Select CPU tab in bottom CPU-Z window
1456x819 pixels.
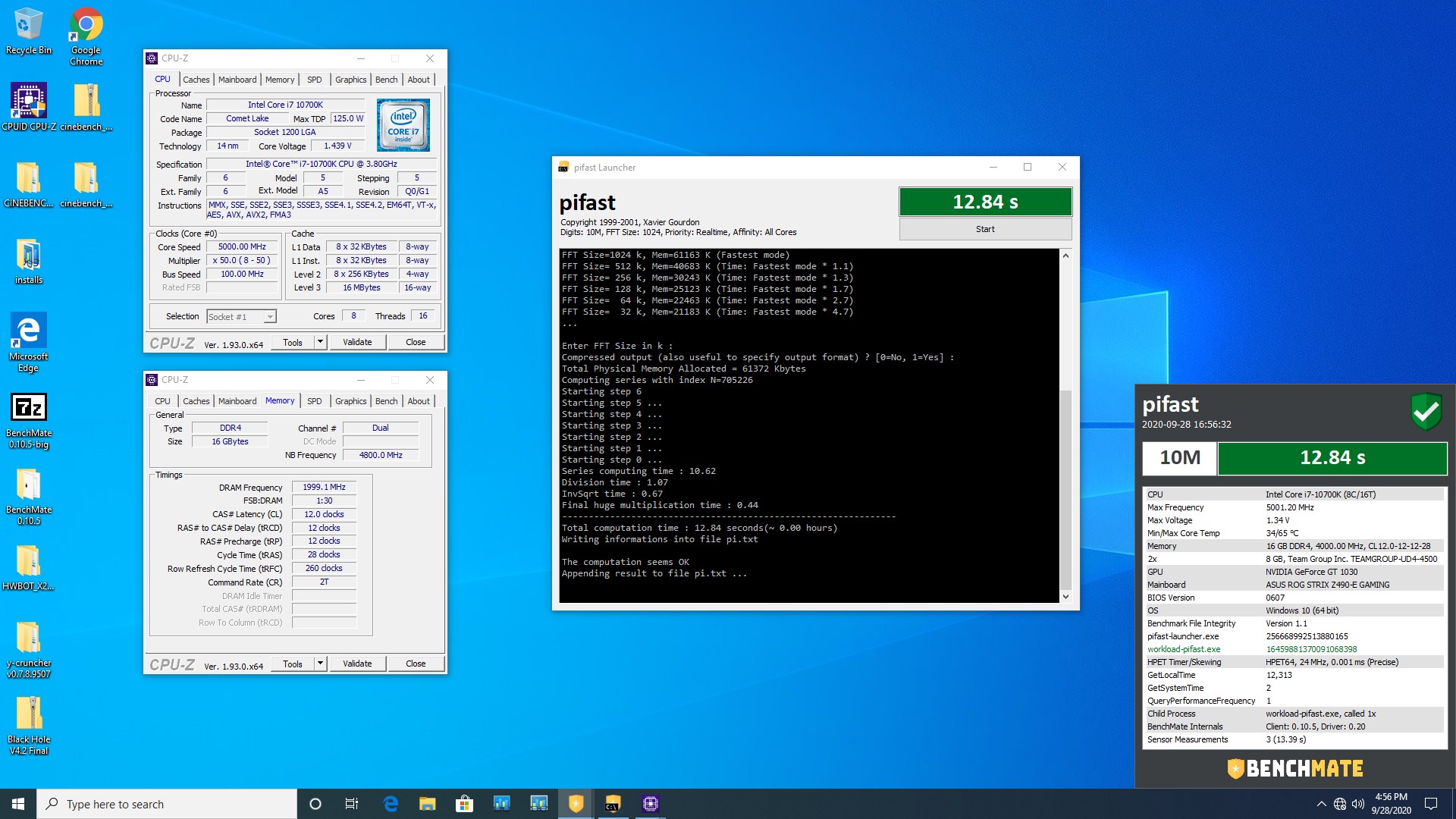(x=162, y=401)
